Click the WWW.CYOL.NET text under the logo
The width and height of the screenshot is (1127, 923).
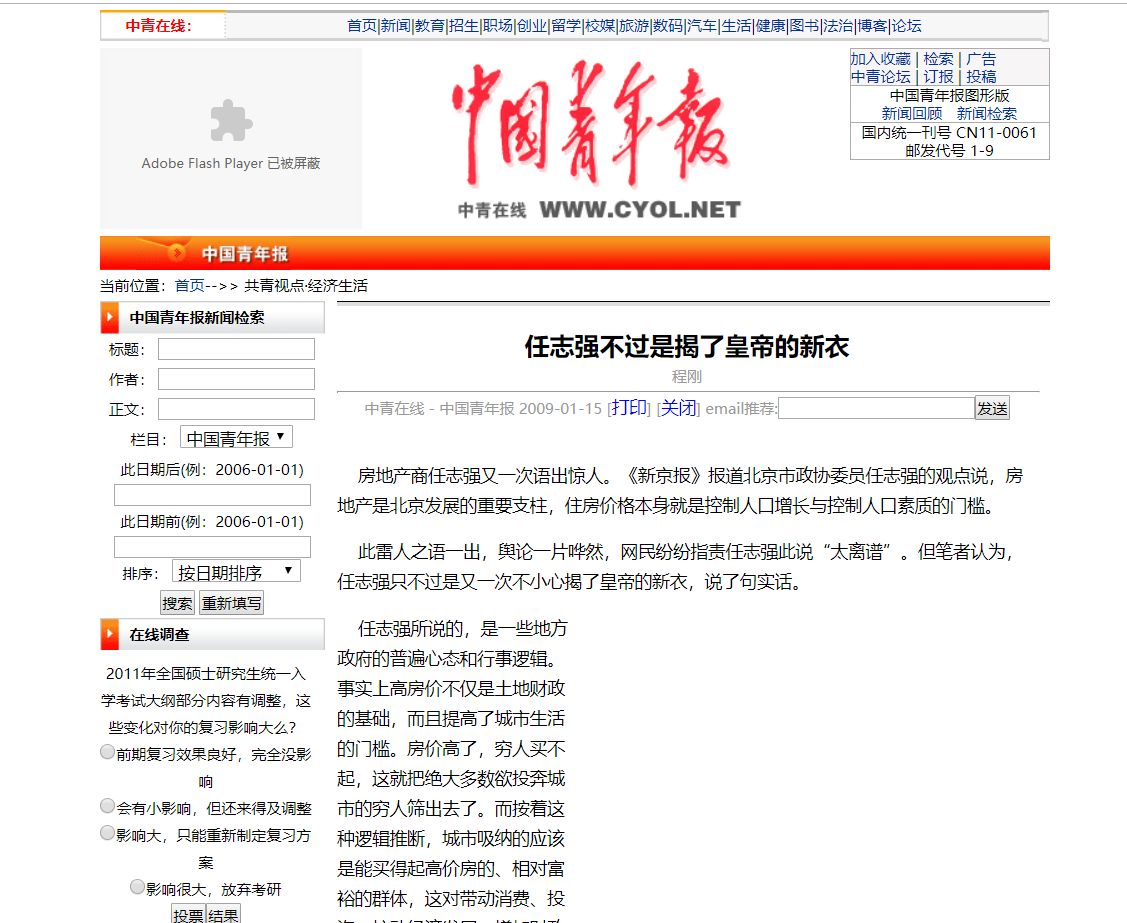[x=640, y=209]
